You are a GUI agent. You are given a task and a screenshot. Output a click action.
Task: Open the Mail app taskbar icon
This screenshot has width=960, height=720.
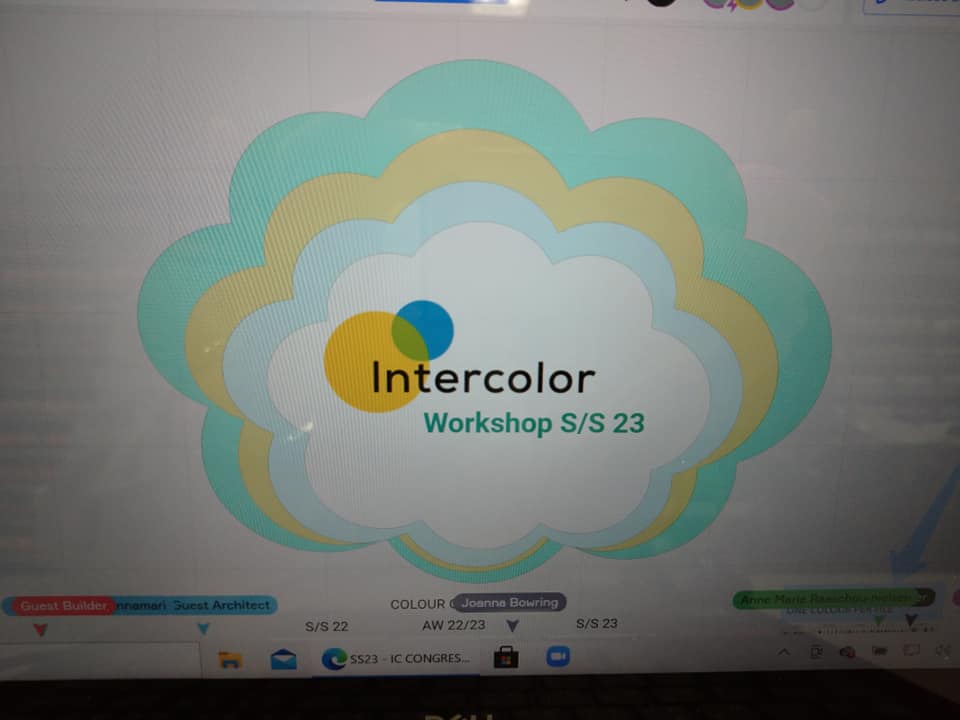tap(283, 659)
